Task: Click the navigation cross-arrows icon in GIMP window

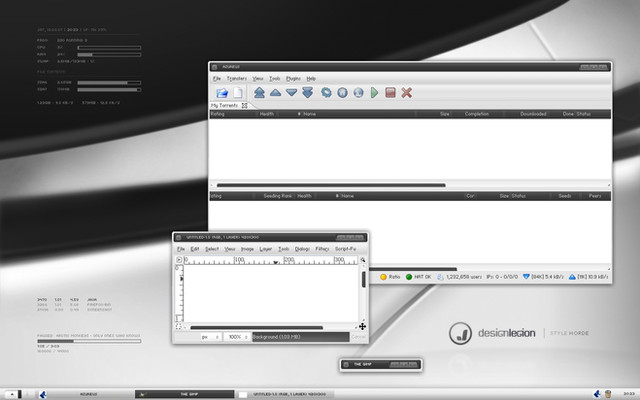Action: pyautogui.click(x=362, y=326)
